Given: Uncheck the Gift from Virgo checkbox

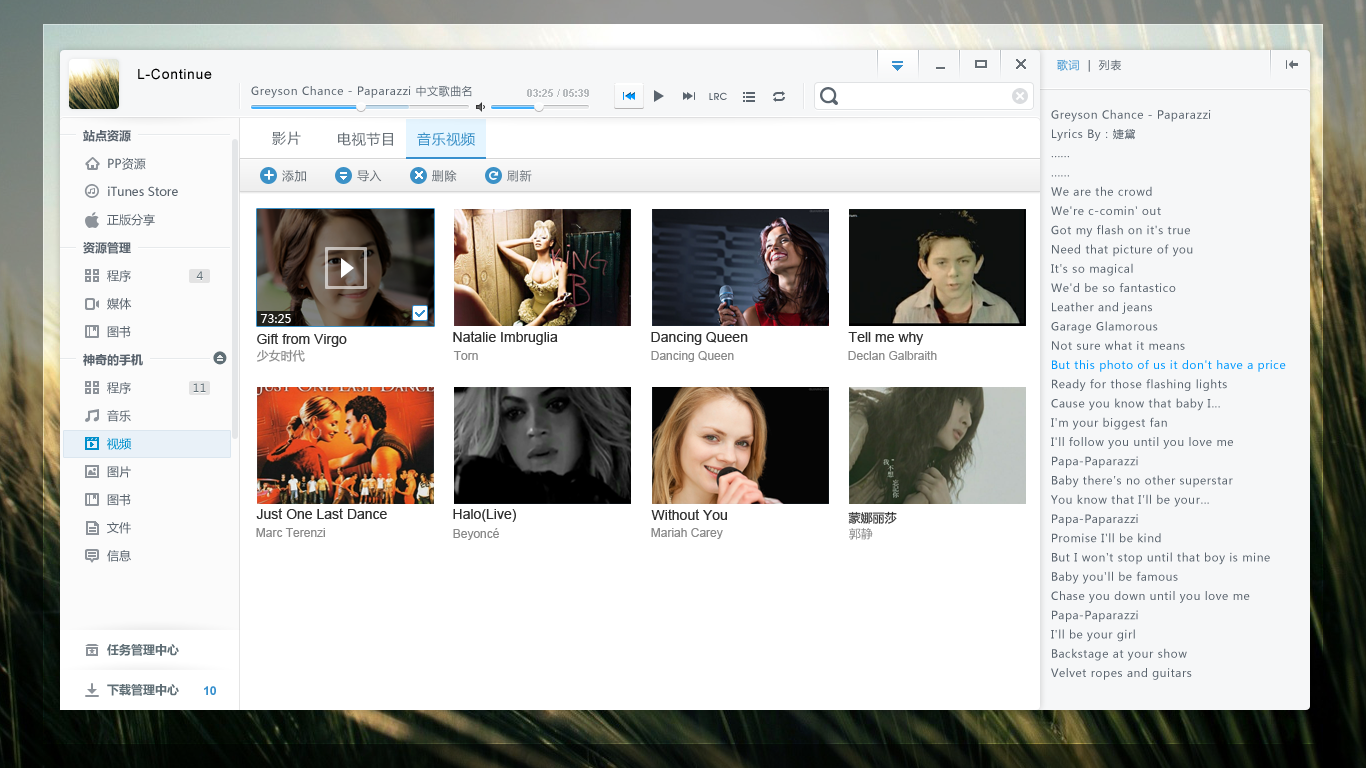Looking at the screenshot, I should click(x=420, y=314).
